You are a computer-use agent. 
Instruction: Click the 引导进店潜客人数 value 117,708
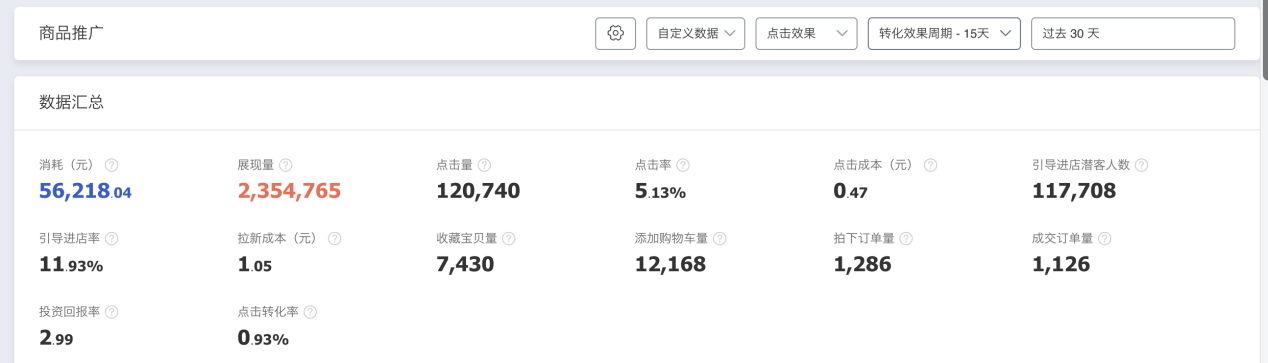pyautogui.click(x=1074, y=191)
